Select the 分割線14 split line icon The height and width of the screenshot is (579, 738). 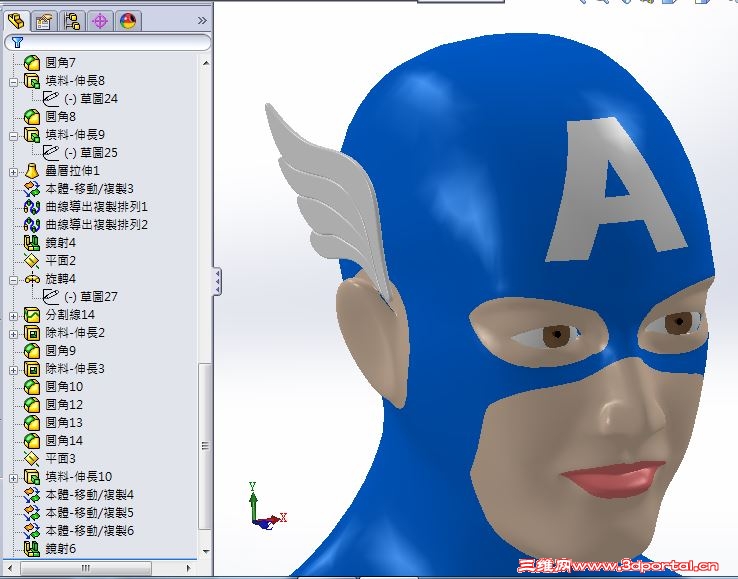pos(32,315)
